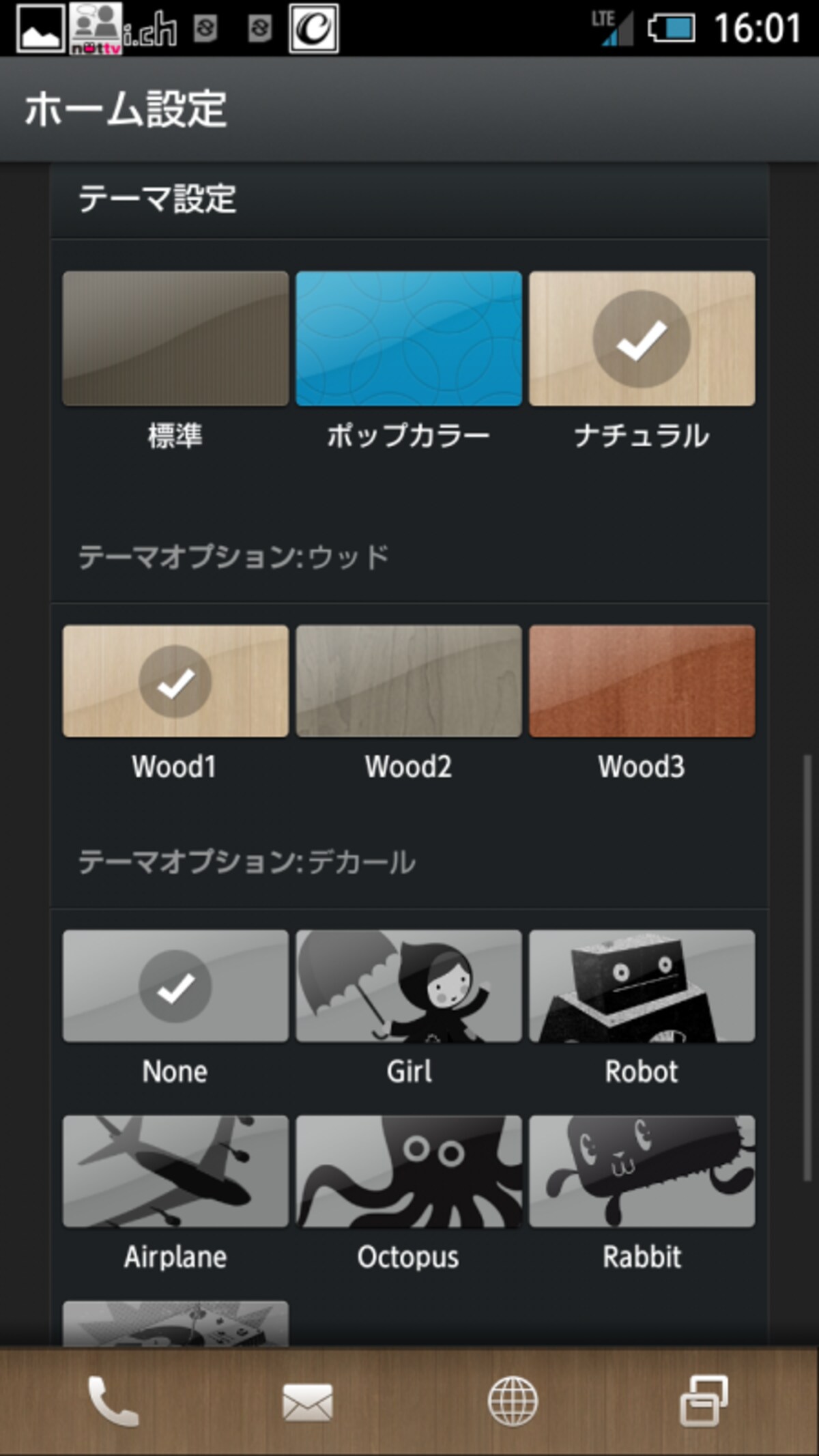This screenshot has width=819, height=1456.
Task: Choose the Rabbit decal
Action: click(642, 1171)
